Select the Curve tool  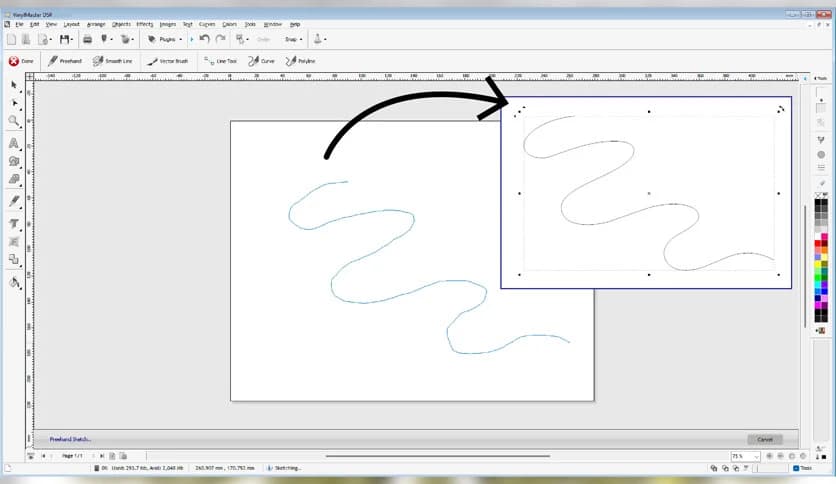point(262,61)
